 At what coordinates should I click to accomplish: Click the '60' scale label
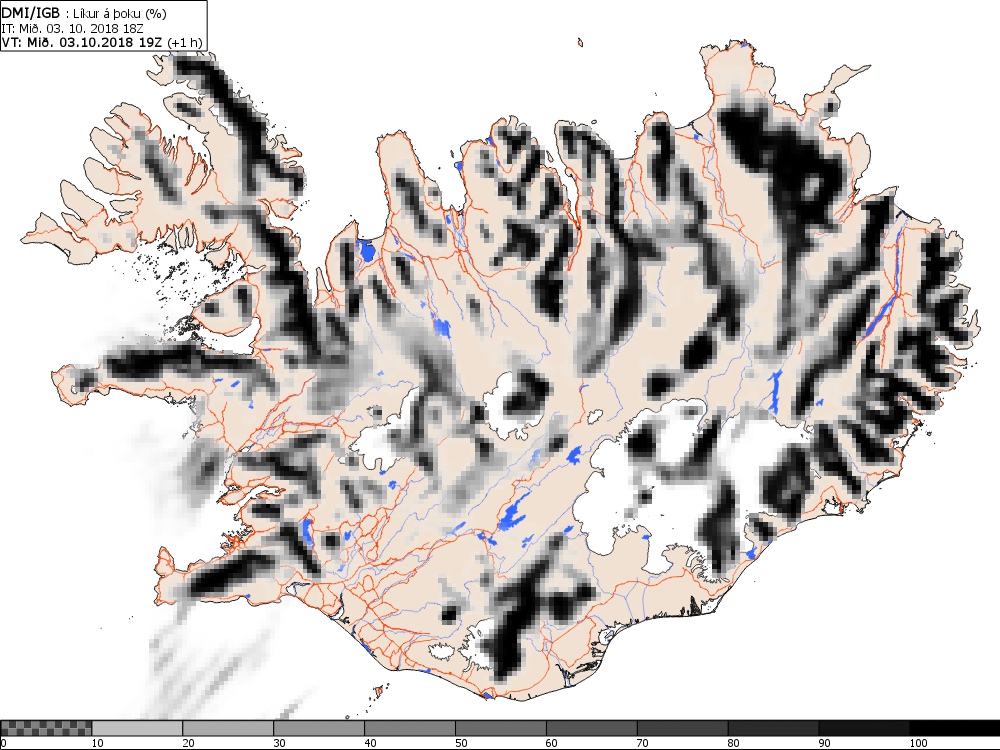[552, 743]
